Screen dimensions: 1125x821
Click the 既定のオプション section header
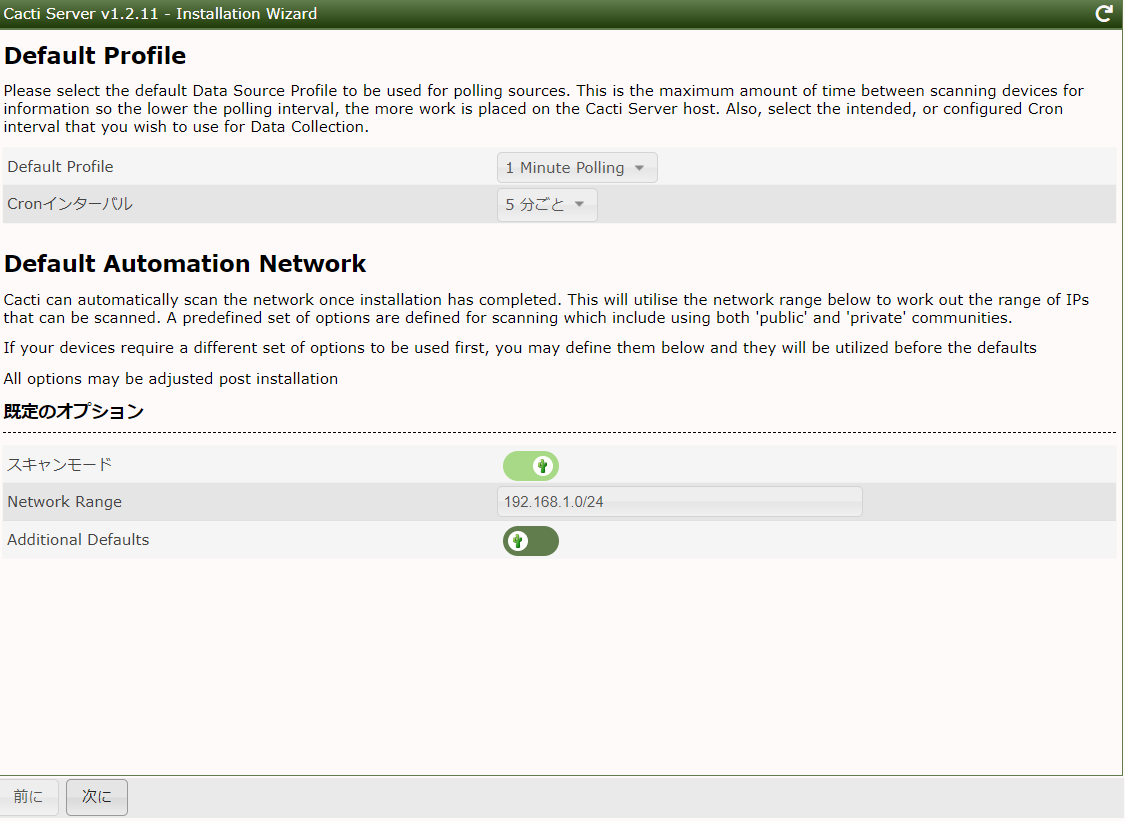point(74,411)
